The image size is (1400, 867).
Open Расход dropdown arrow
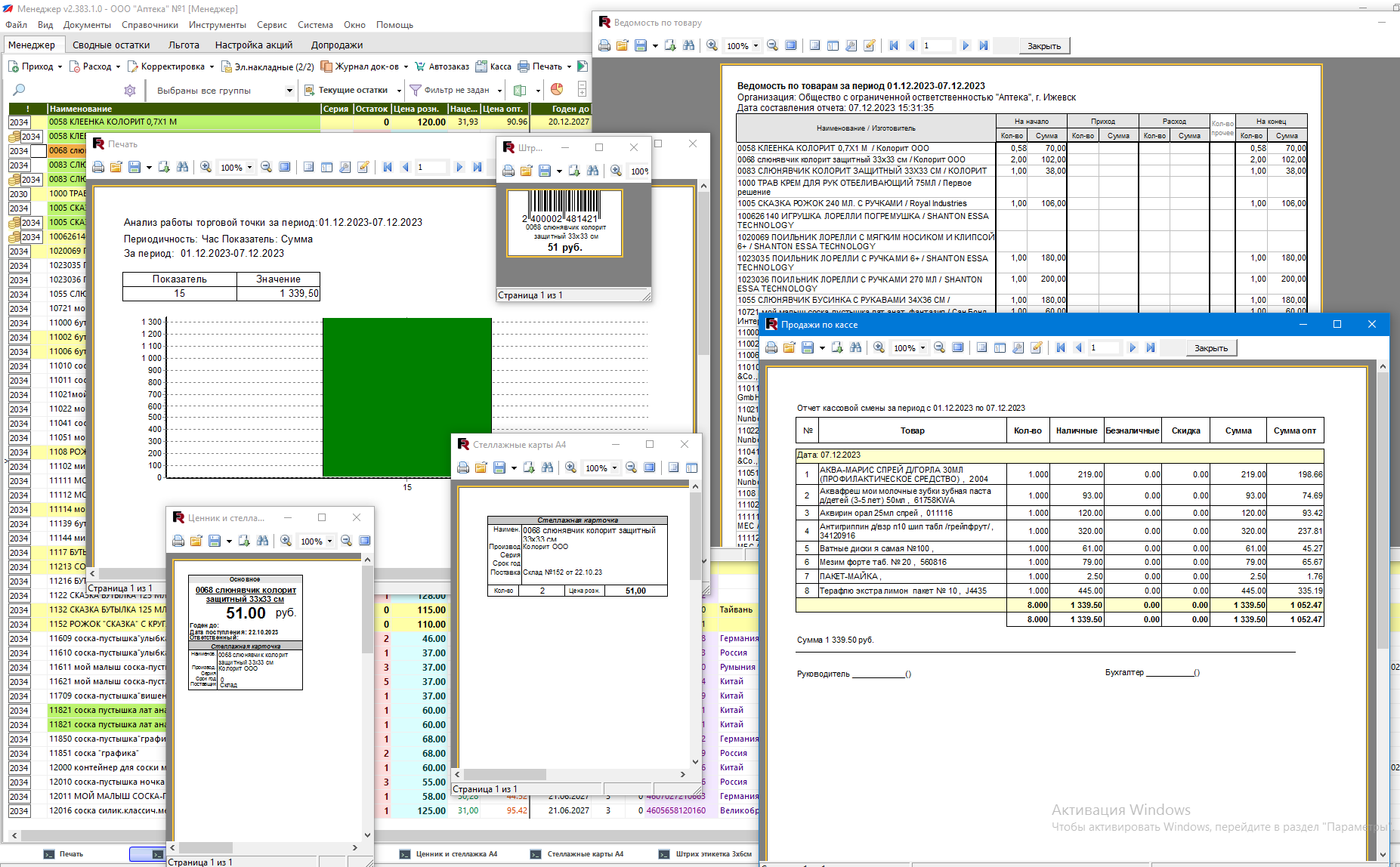click(x=118, y=66)
